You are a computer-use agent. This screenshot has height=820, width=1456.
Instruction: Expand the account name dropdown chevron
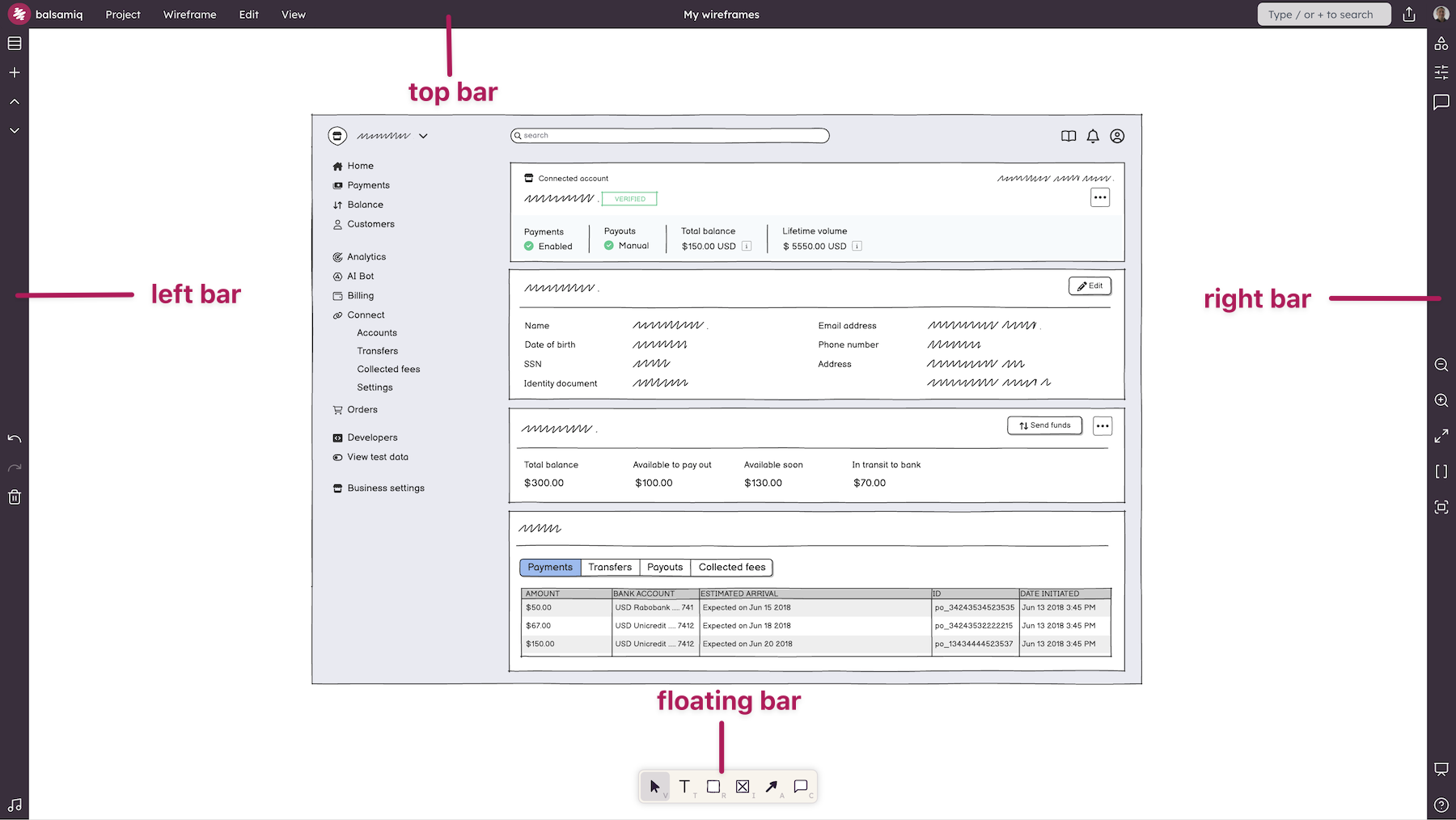[423, 136]
